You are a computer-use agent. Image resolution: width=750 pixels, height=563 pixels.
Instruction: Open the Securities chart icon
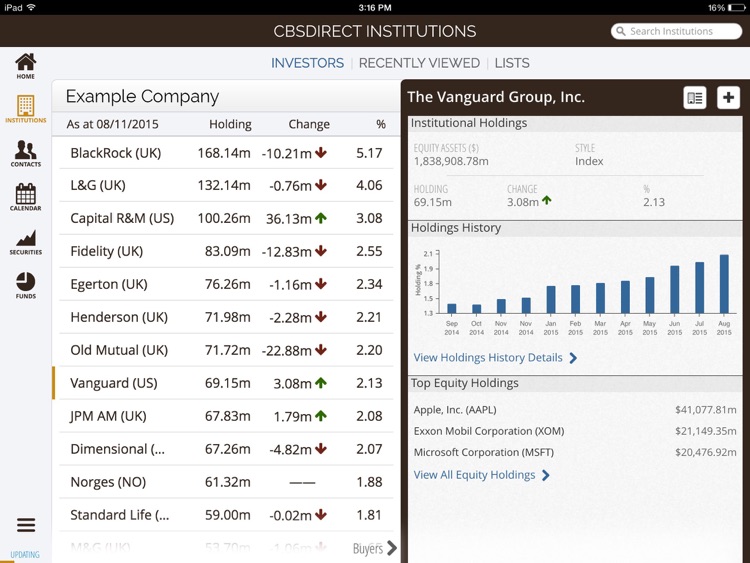[x=25, y=243]
